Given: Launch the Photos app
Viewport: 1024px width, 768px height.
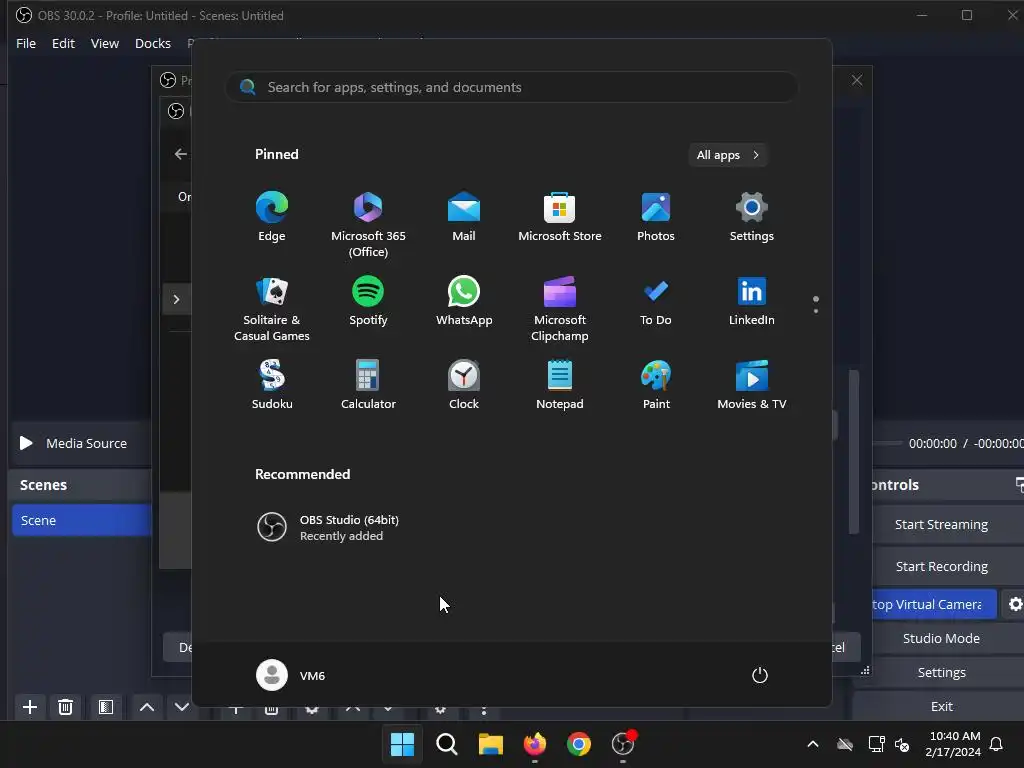Looking at the screenshot, I should 656,217.
